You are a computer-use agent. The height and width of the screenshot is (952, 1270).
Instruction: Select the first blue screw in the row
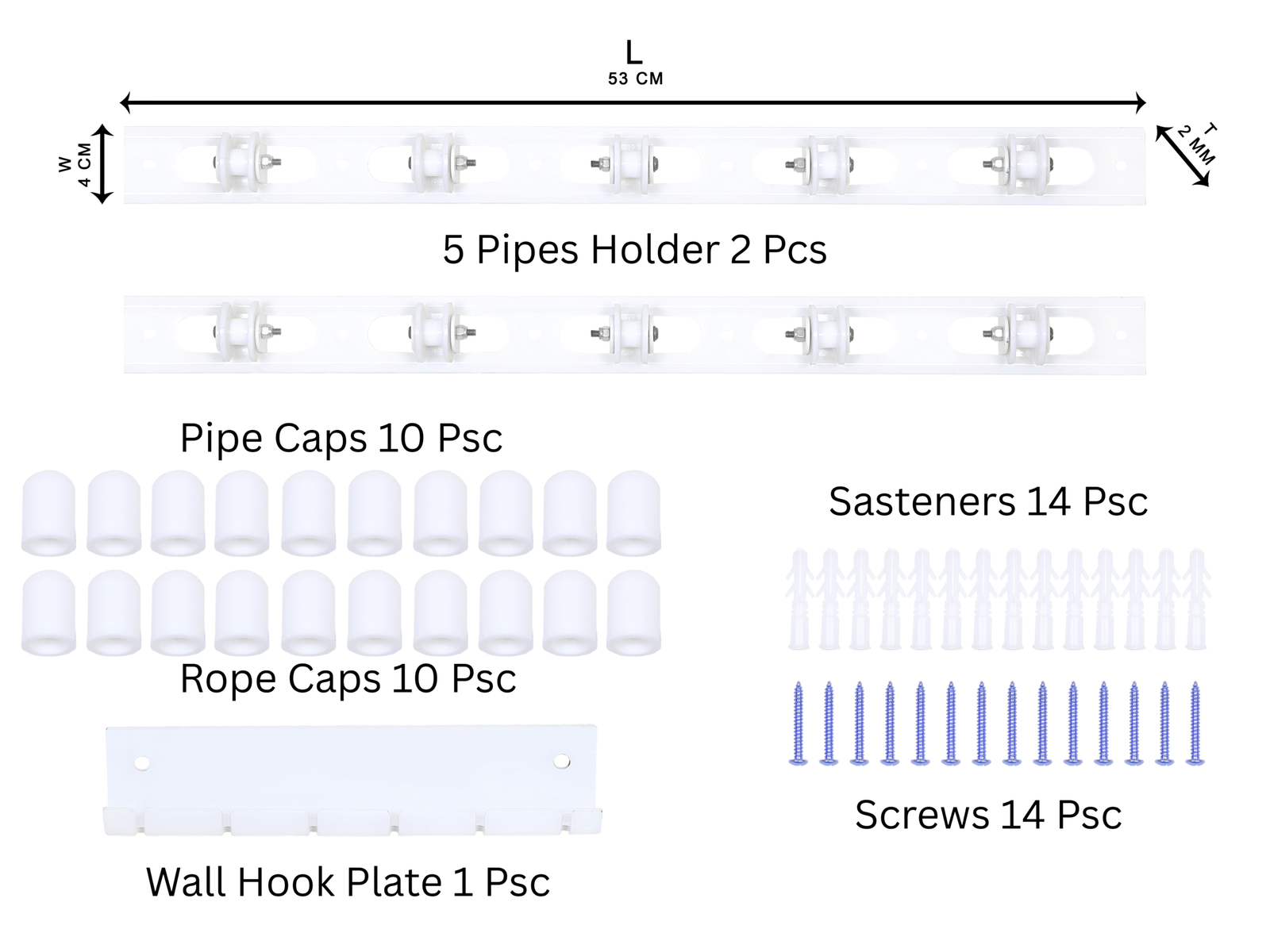(799, 723)
